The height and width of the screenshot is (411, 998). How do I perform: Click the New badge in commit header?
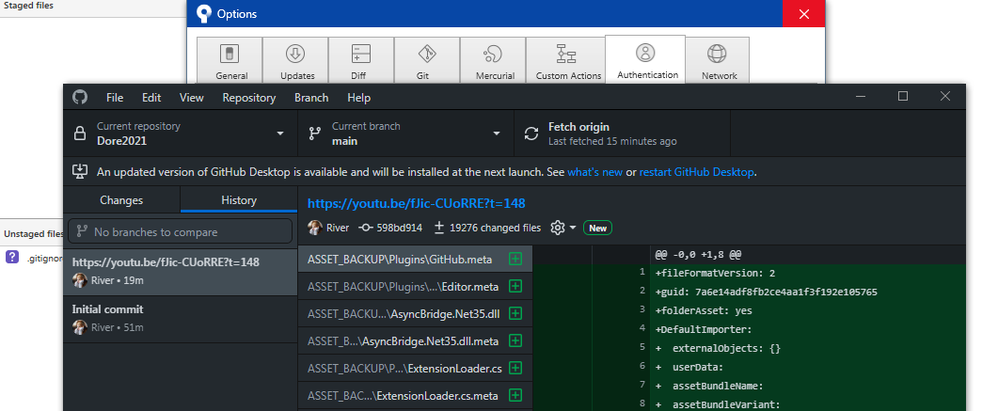click(598, 228)
